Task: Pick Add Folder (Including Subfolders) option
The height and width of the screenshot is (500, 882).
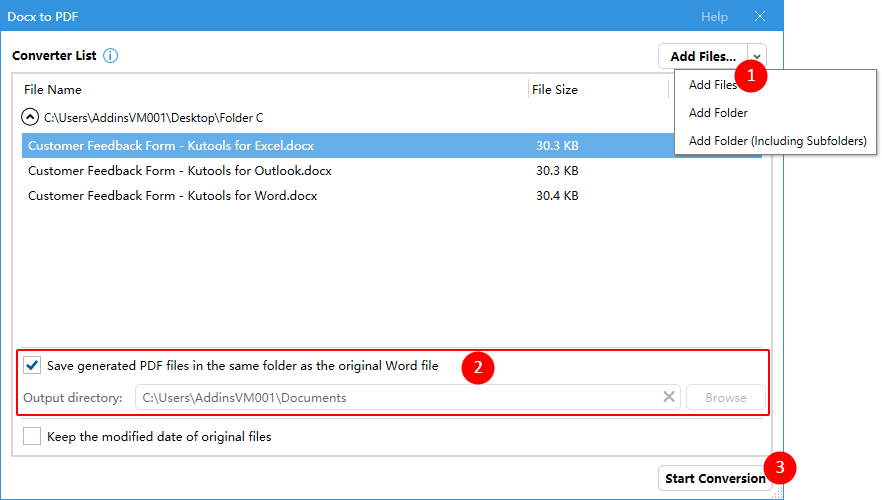Action: (777, 141)
